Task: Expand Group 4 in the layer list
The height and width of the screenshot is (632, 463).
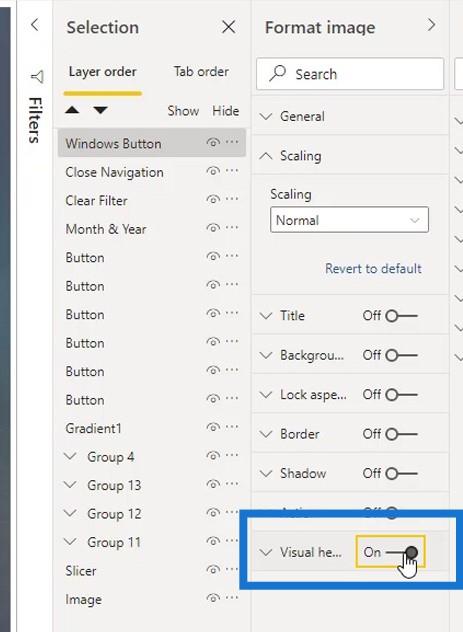Action: pyautogui.click(x=71, y=457)
